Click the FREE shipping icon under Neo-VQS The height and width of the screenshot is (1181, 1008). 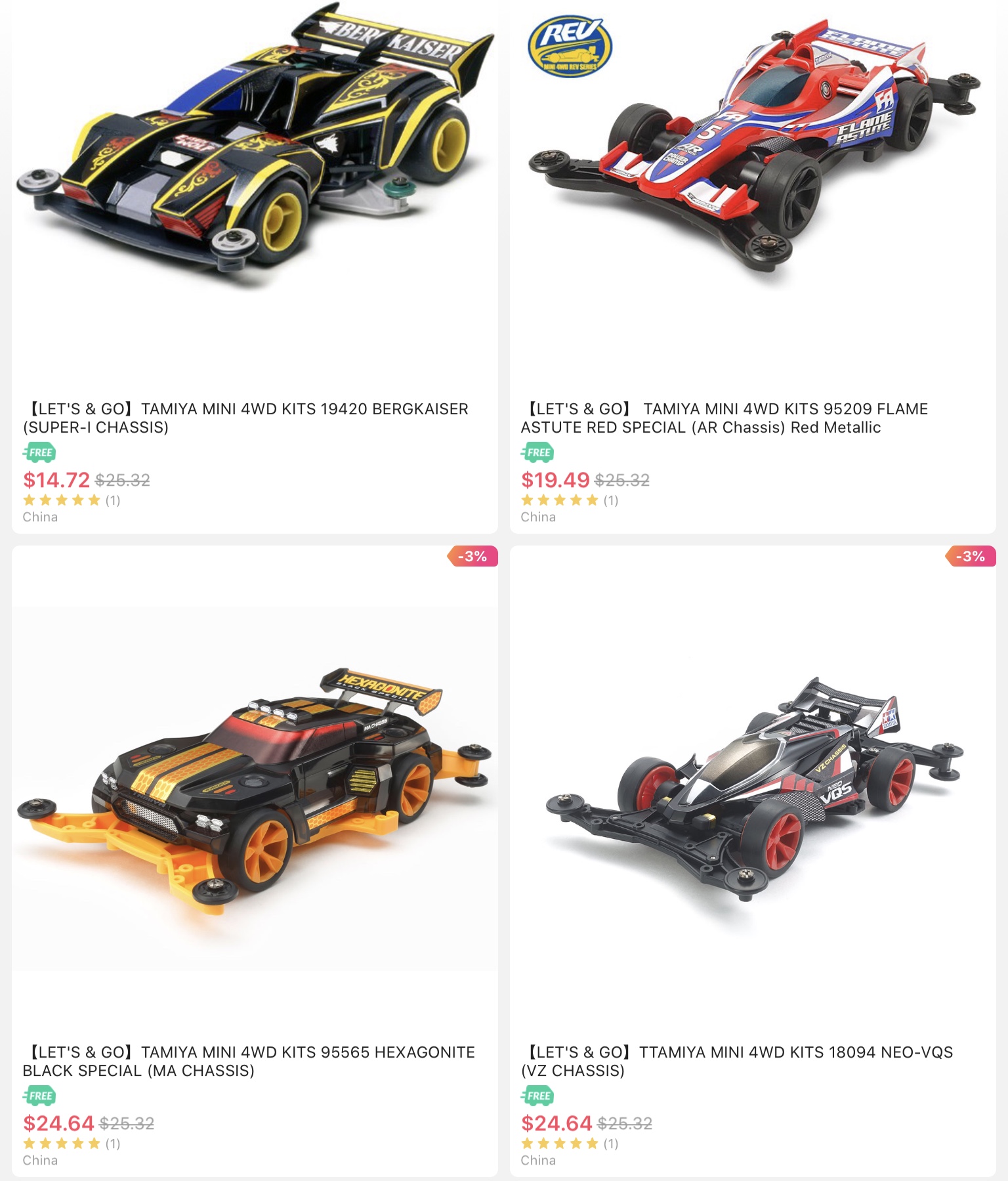pos(537,1096)
